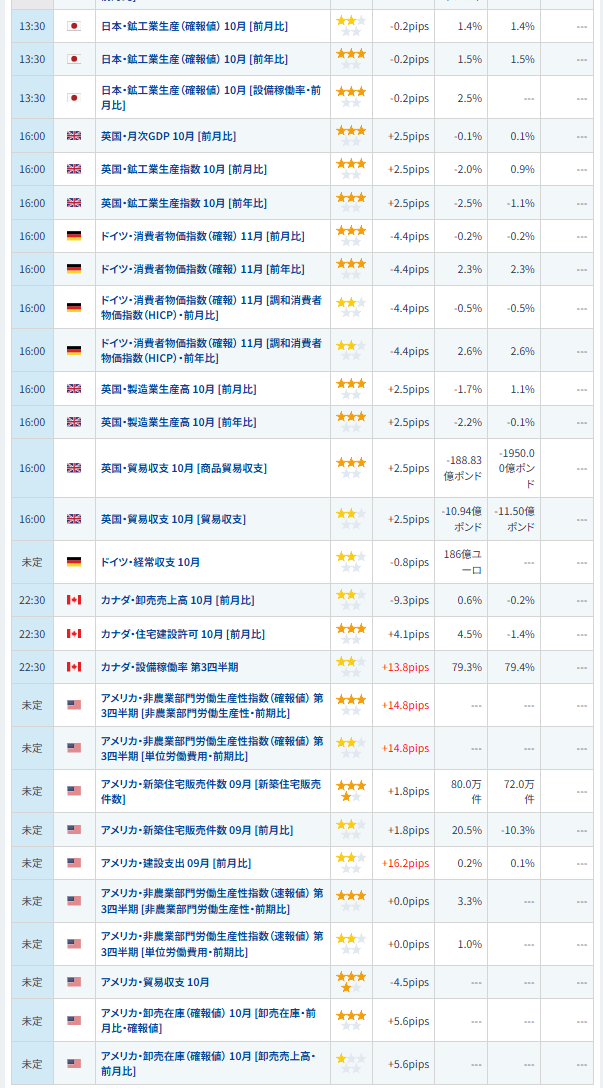Viewport: 603px width, 1088px height.
Task: Click Japan flag in 設備稼働率・前月比 row
Action: point(73,98)
